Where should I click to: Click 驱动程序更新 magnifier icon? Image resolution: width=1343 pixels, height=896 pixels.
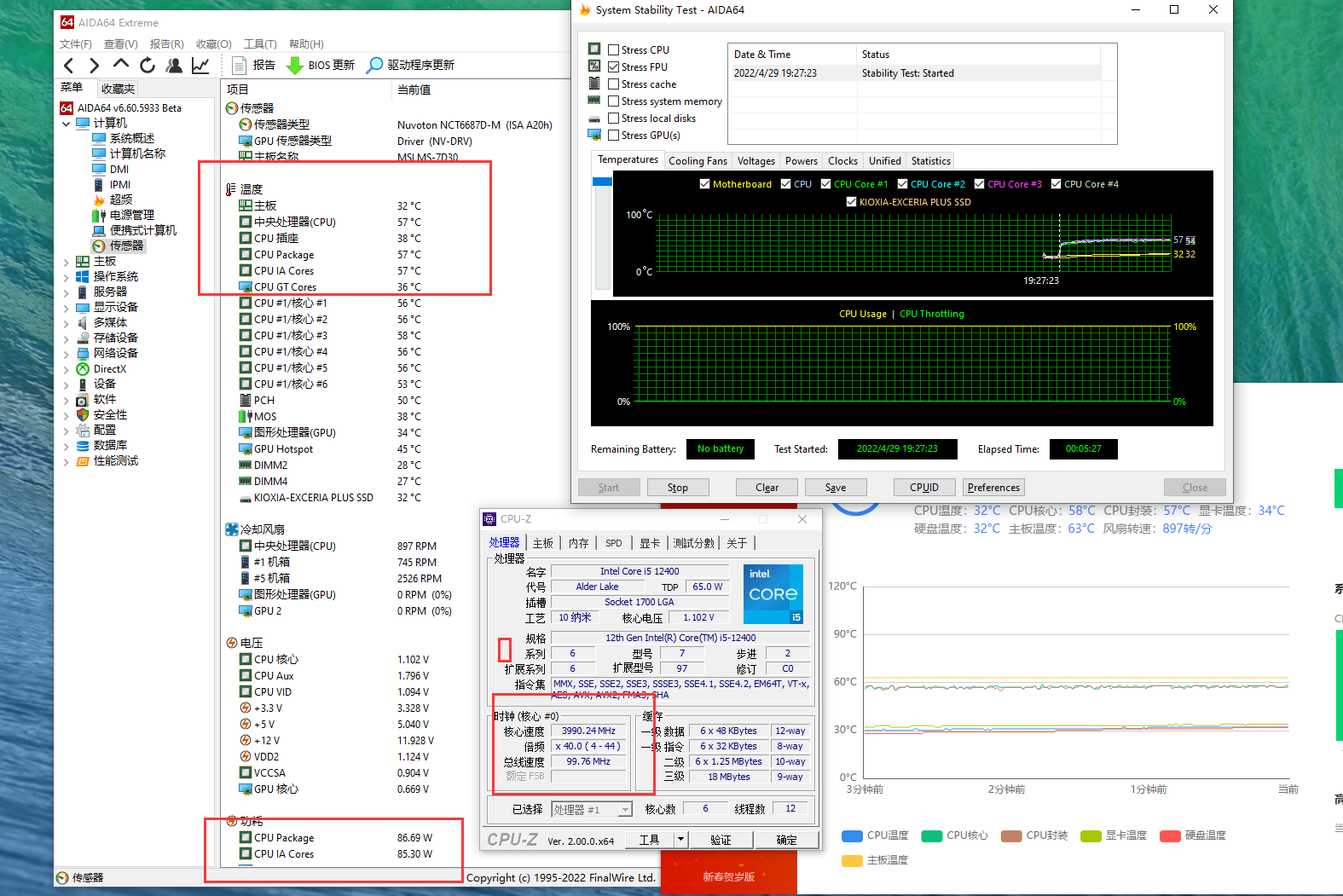374,66
